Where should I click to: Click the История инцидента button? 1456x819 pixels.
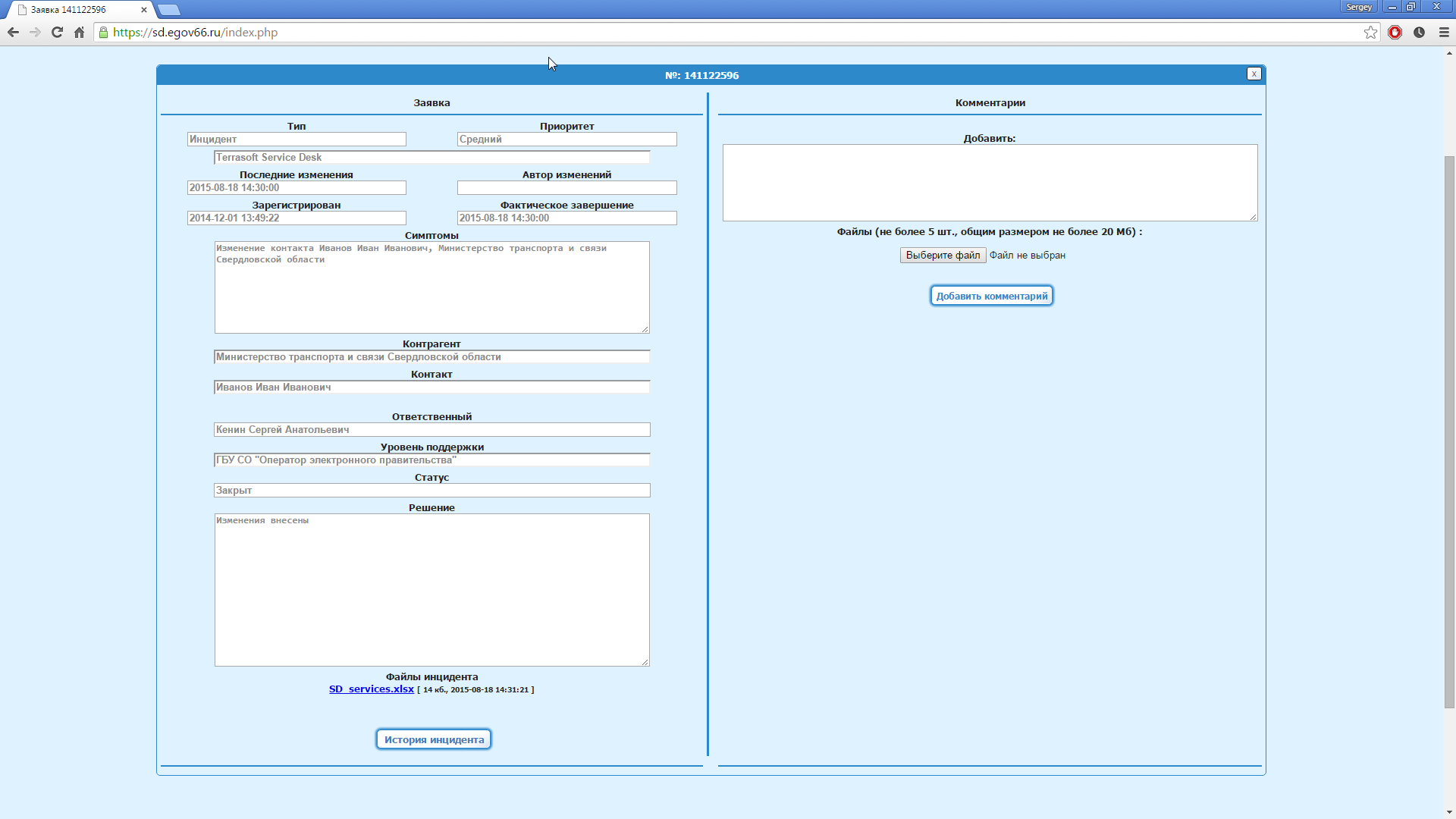point(434,739)
